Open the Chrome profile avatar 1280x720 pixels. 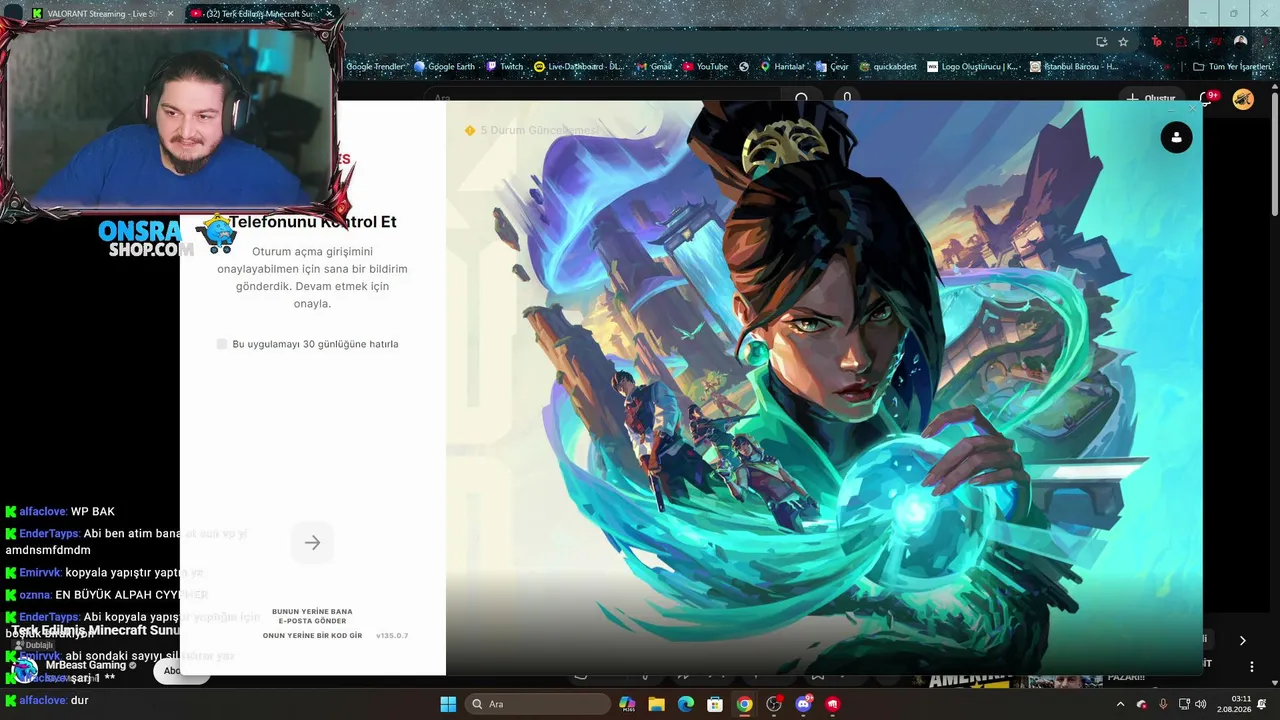[1241, 42]
